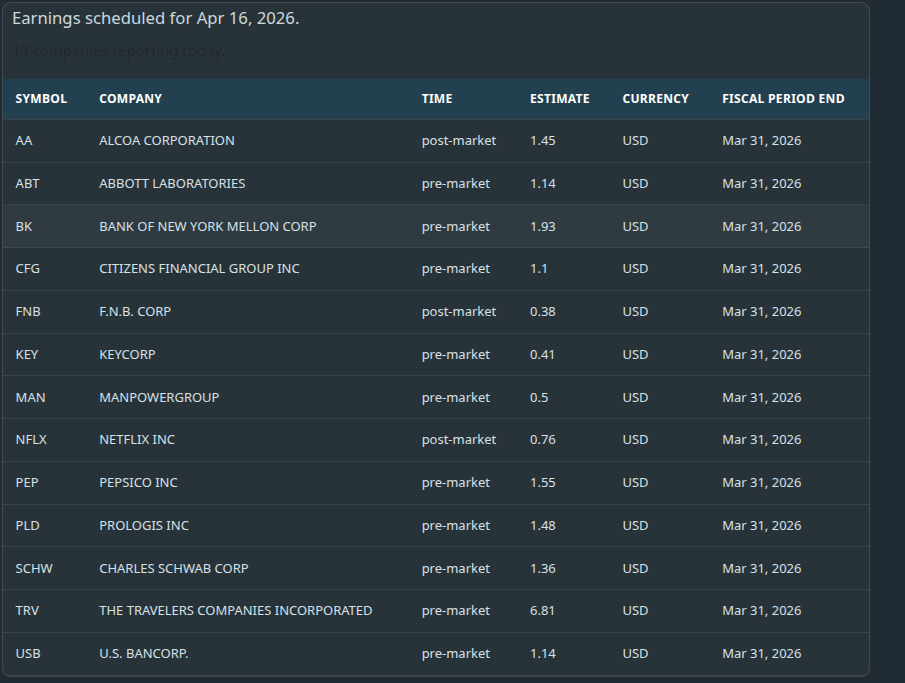Select CITIZENS FINANCIAL GROUP INC row
905x683 pixels.
coord(199,269)
